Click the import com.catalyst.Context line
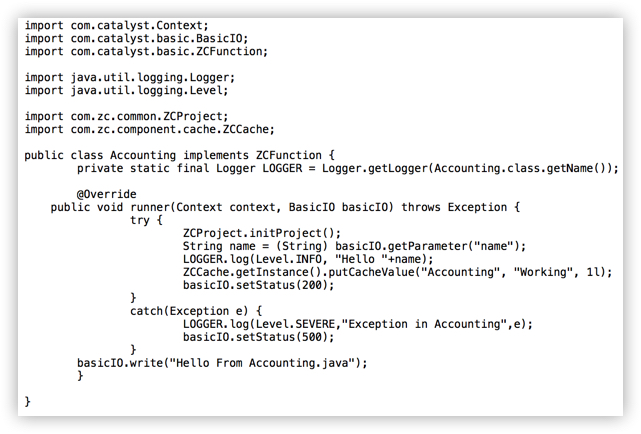This screenshot has width=641, height=434. [117, 26]
